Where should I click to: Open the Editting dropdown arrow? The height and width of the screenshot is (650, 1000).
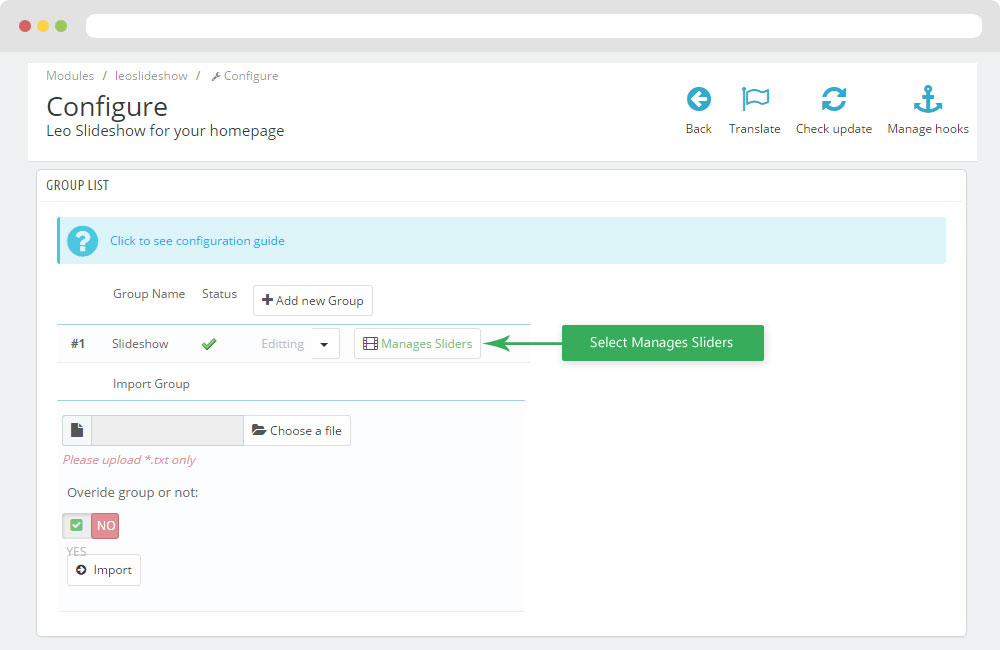tap(325, 344)
